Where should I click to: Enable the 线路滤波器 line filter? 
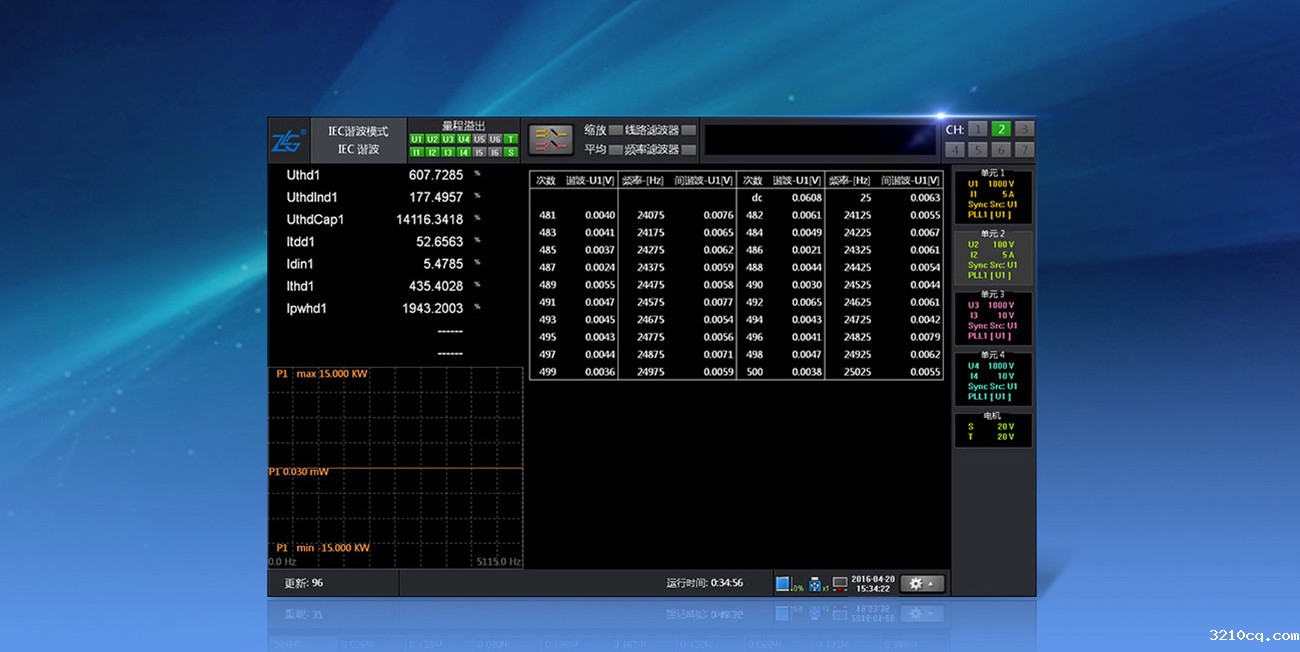[x=688, y=130]
